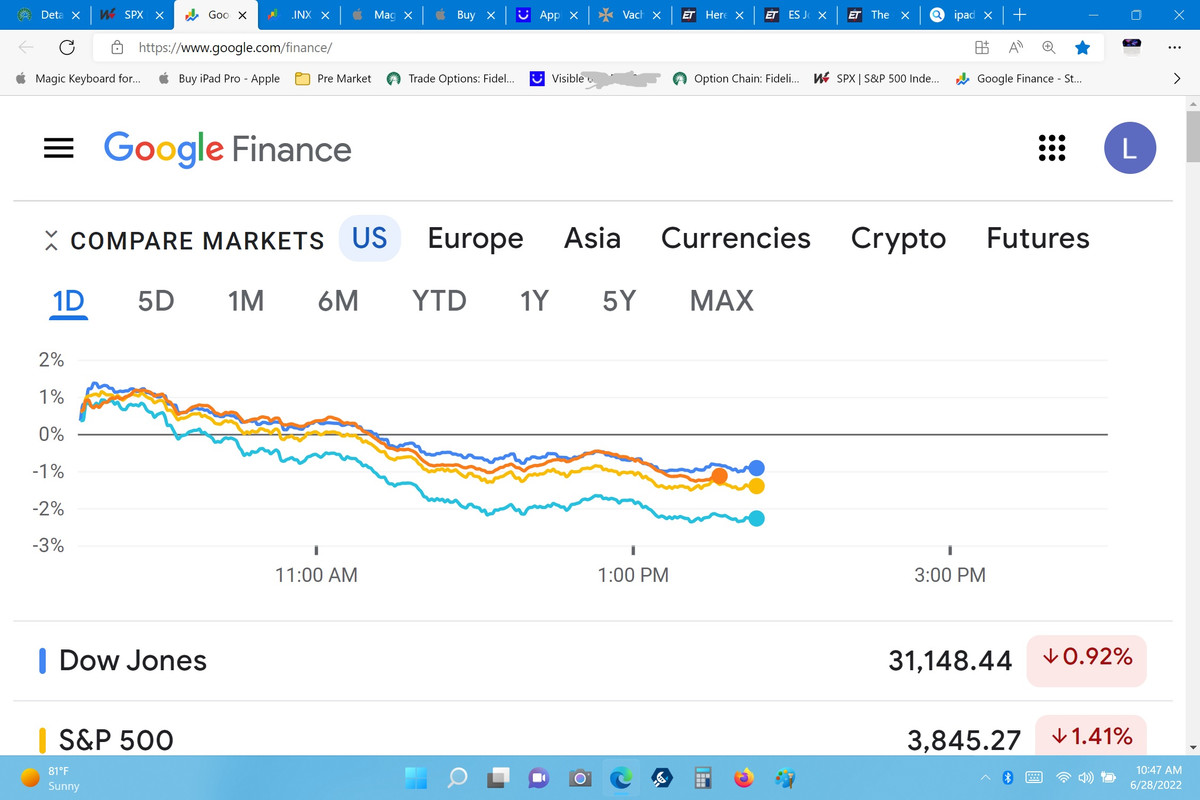Open the Camera app in the taskbar
The width and height of the screenshot is (1200, 800).
pyautogui.click(x=580, y=778)
